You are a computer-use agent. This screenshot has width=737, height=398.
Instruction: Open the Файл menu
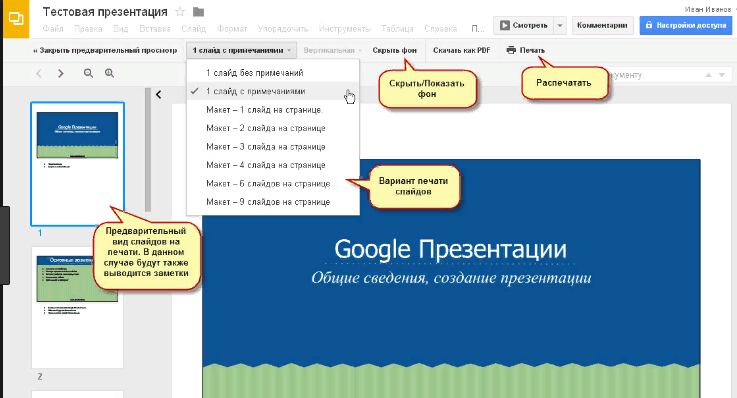pos(53,29)
